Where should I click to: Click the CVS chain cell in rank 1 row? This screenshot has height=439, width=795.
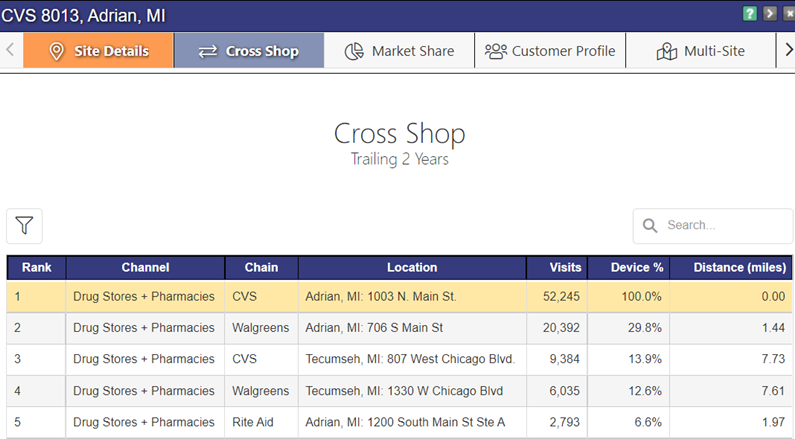coord(262,297)
